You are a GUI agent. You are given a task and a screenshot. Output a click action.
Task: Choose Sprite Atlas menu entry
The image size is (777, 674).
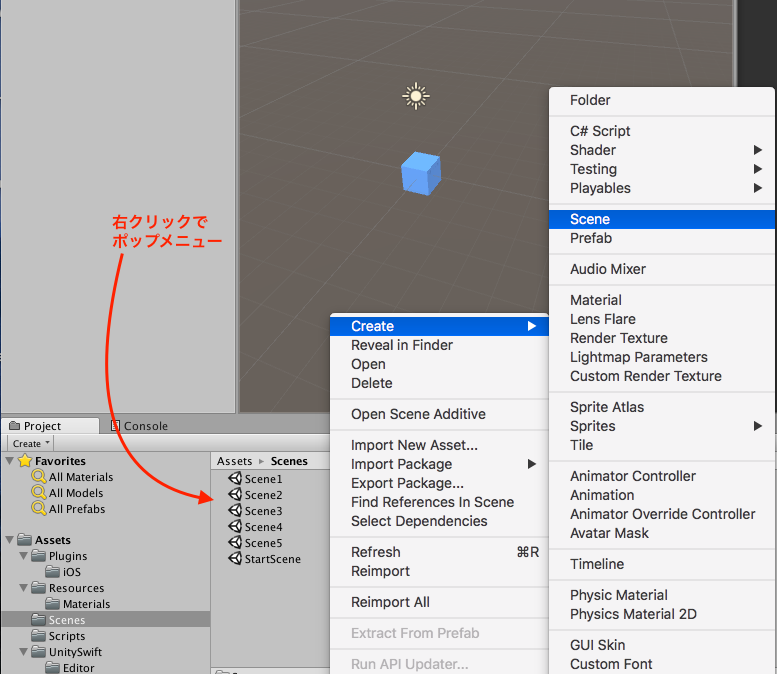[x=662, y=407]
